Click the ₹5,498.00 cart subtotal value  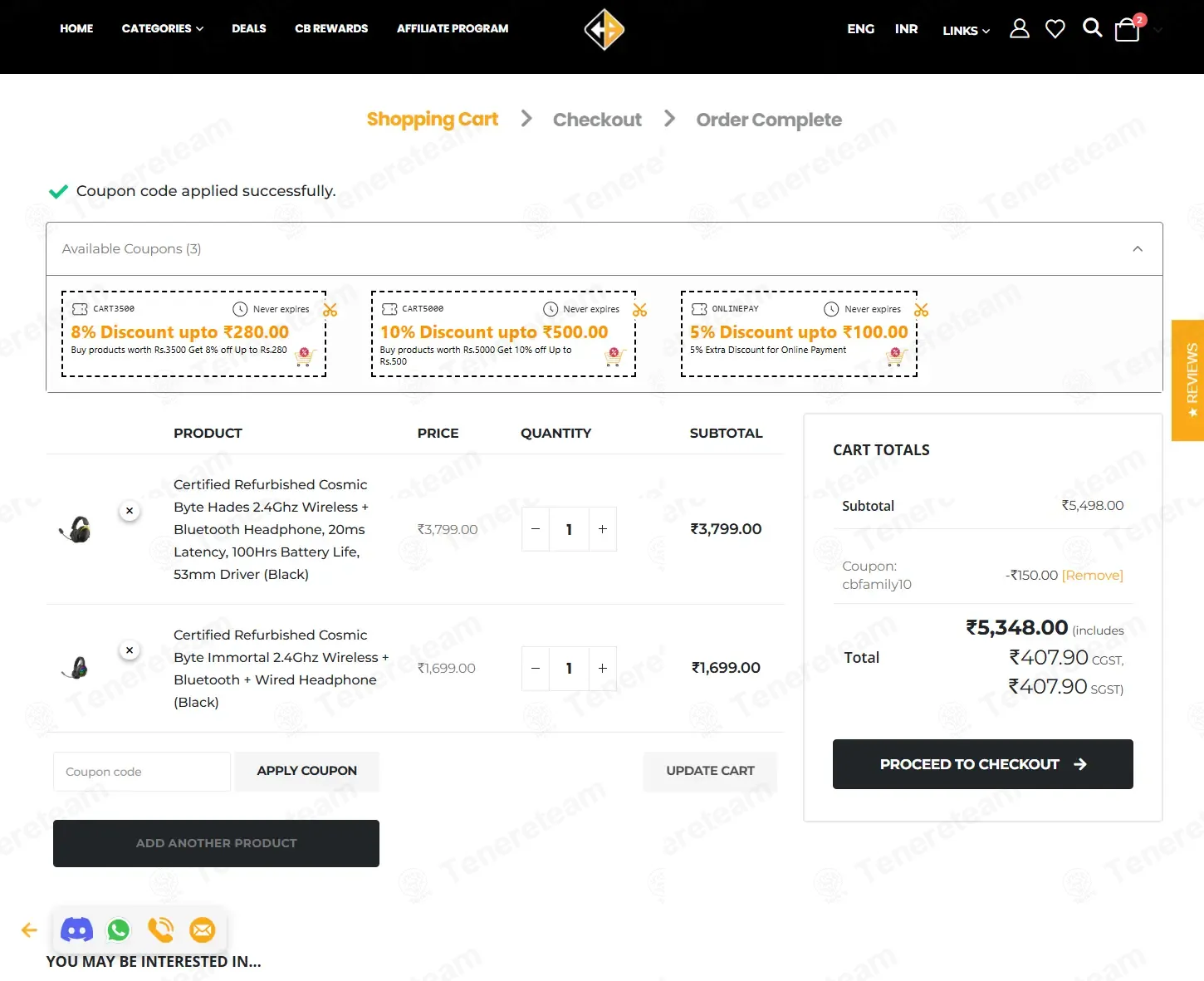click(1093, 506)
